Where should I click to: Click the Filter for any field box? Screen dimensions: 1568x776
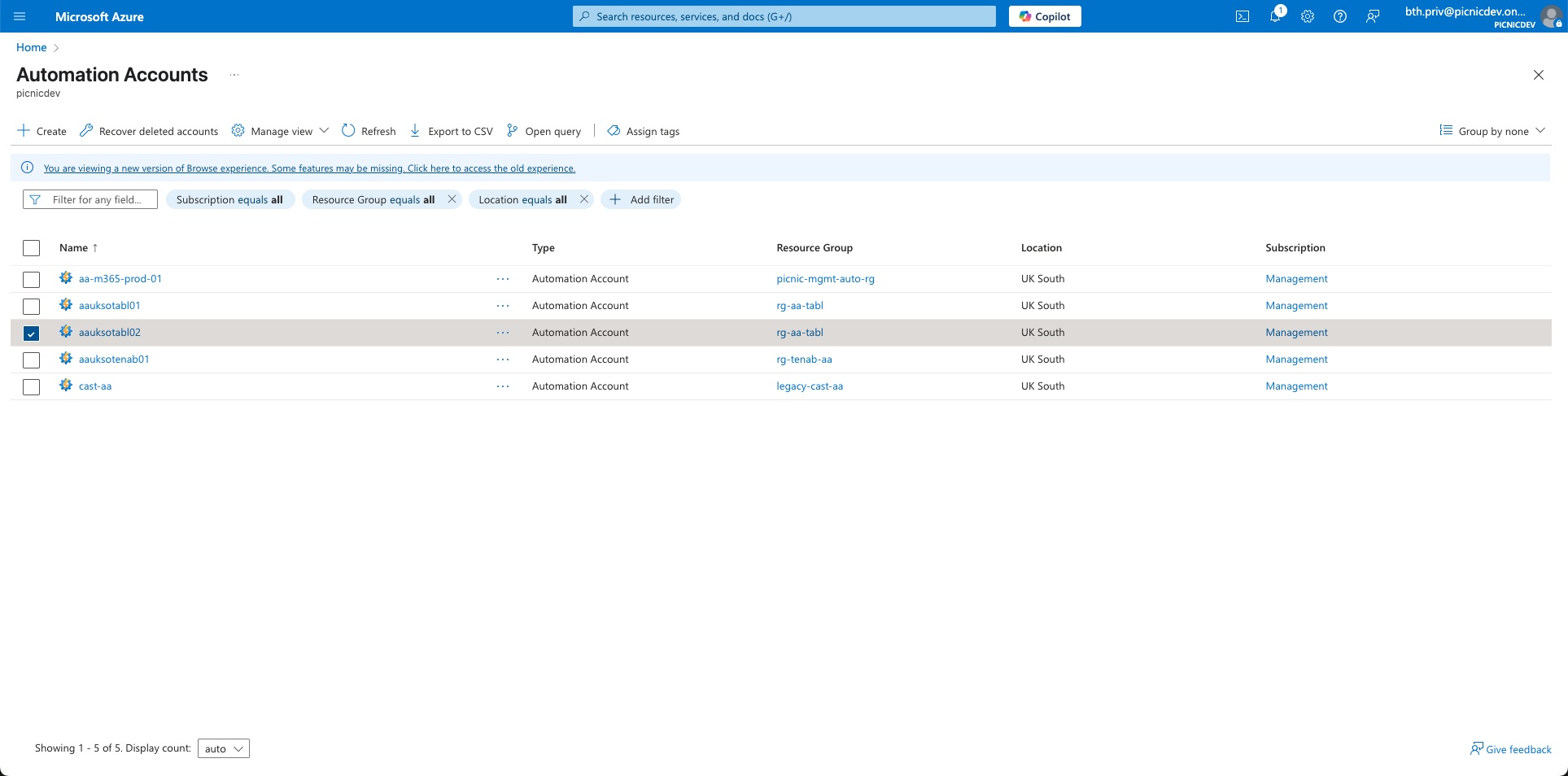[90, 199]
